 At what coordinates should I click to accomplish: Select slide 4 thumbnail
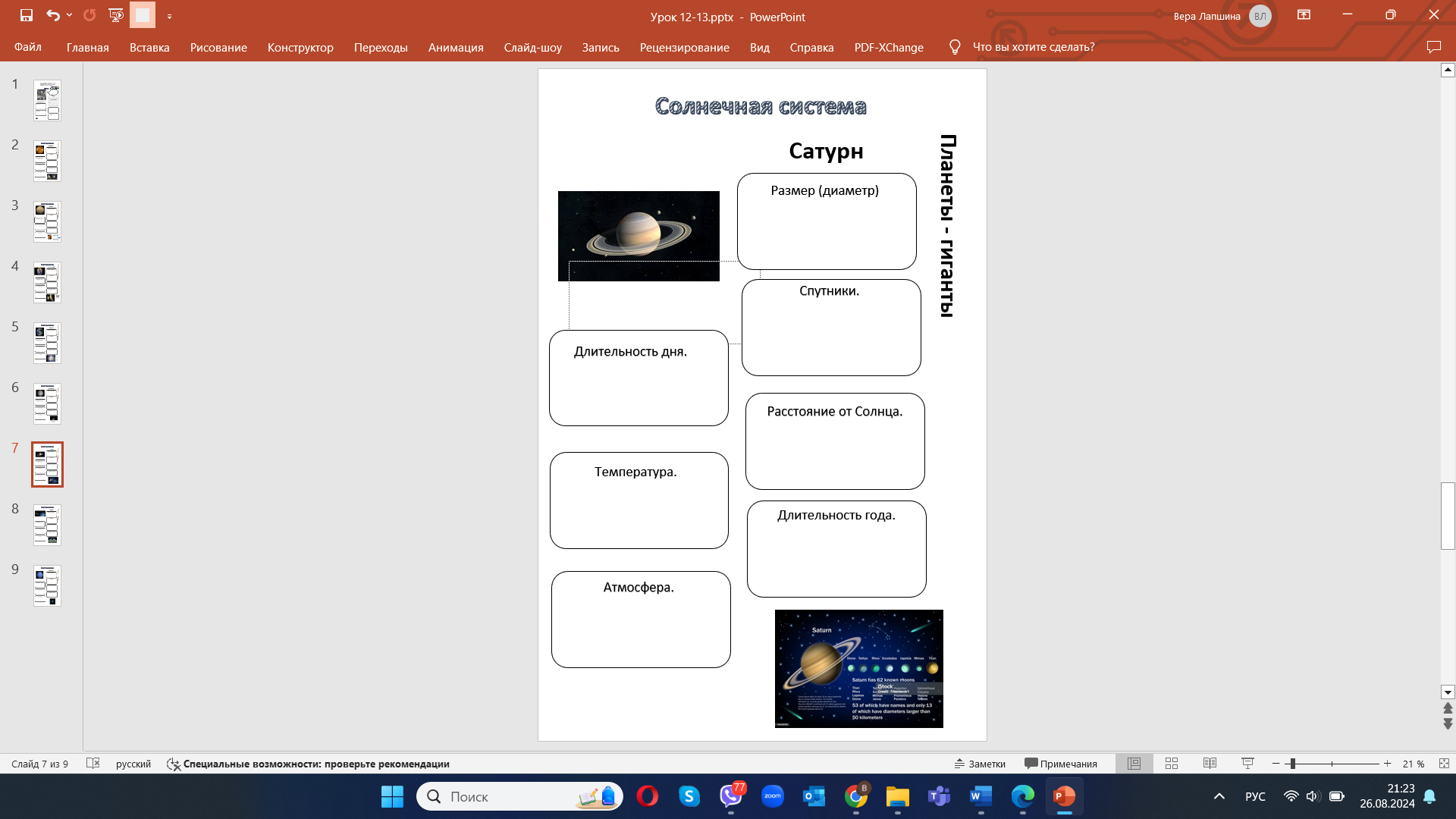tap(47, 283)
